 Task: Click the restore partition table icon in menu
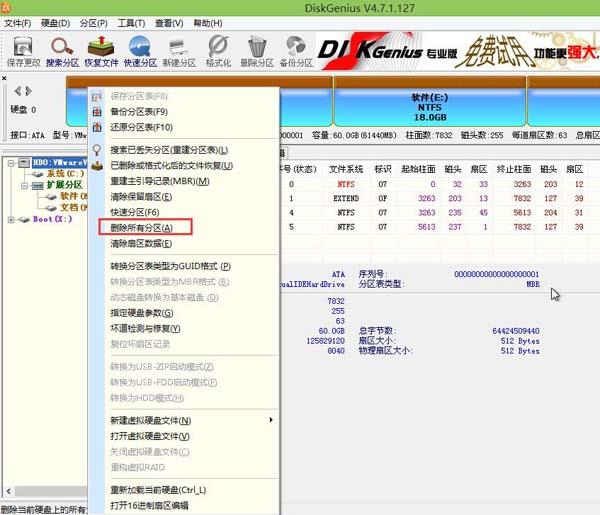coord(97,127)
